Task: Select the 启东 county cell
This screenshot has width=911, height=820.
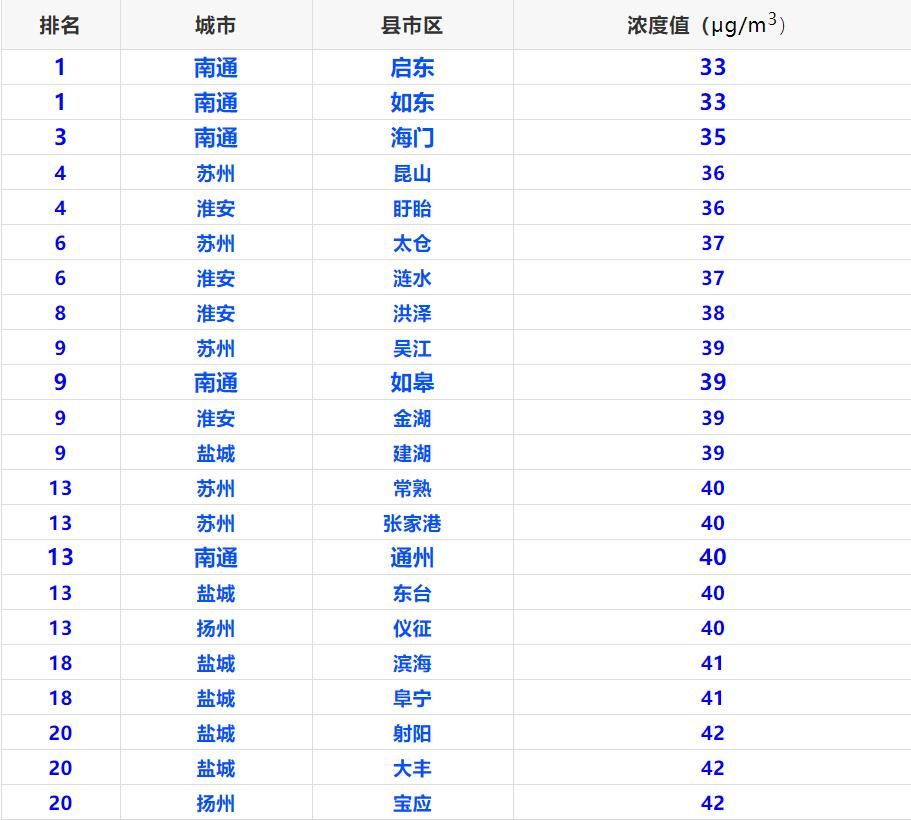Action: point(412,67)
